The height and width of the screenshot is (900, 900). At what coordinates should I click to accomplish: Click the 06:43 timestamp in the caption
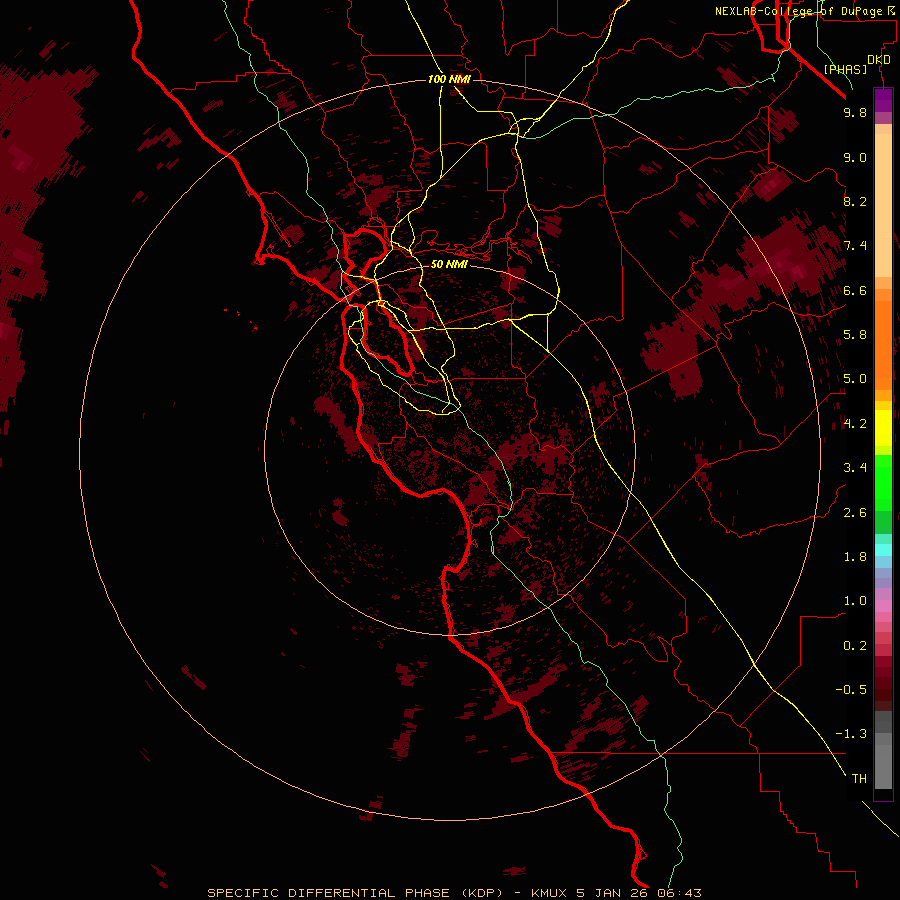click(x=680, y=893)
